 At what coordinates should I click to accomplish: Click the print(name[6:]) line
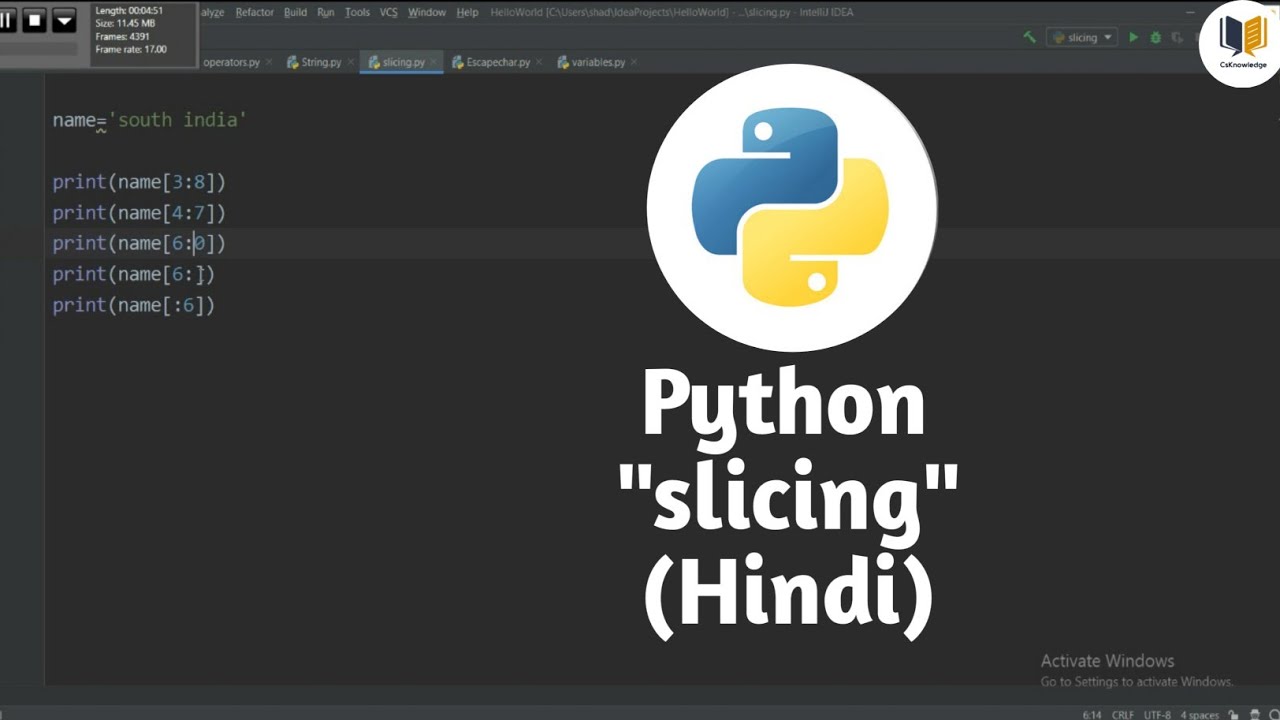tap(134, 274)
